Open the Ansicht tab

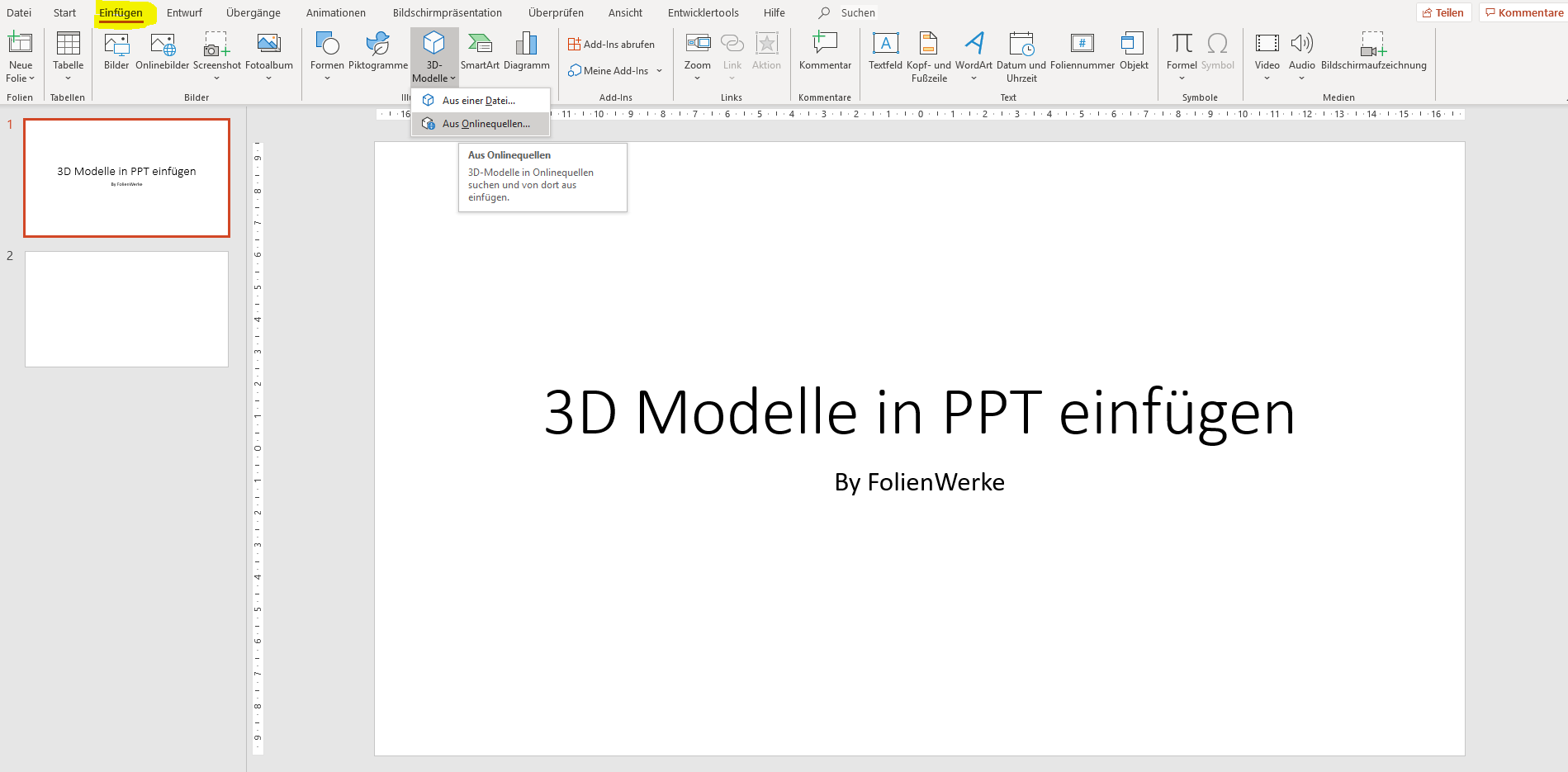pos(625,12)
